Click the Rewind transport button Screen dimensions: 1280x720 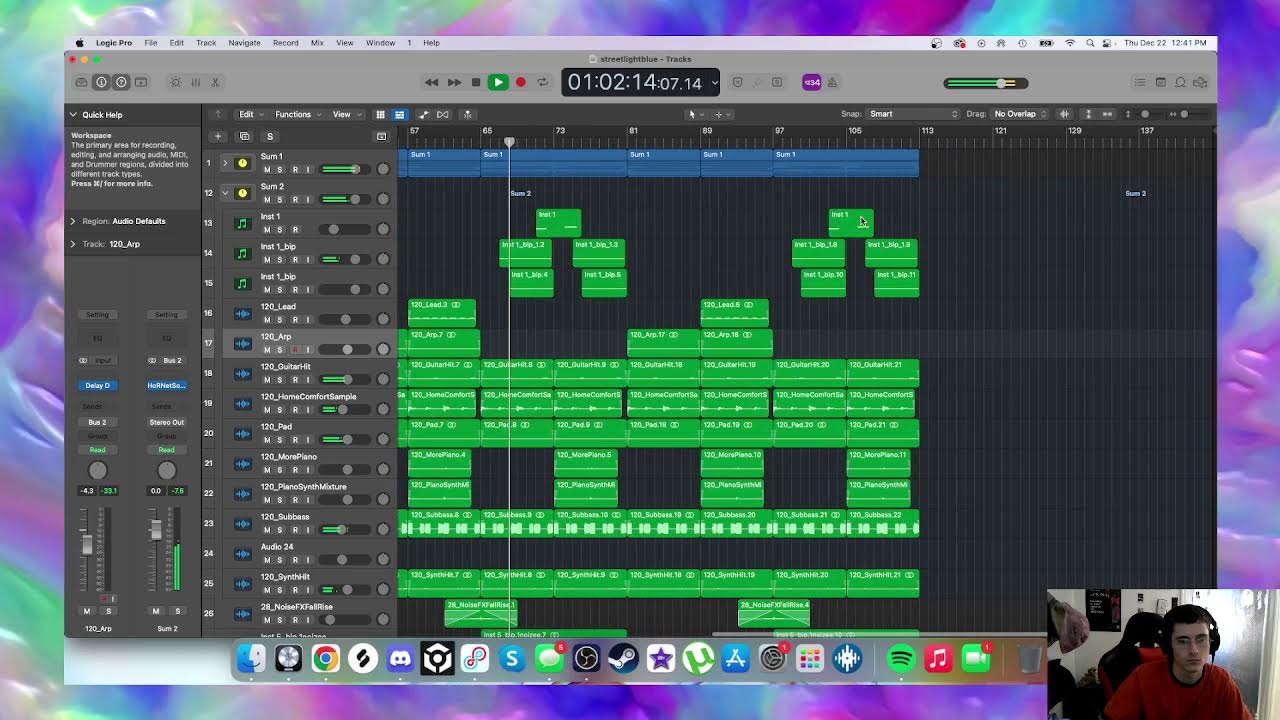(431, 82)
